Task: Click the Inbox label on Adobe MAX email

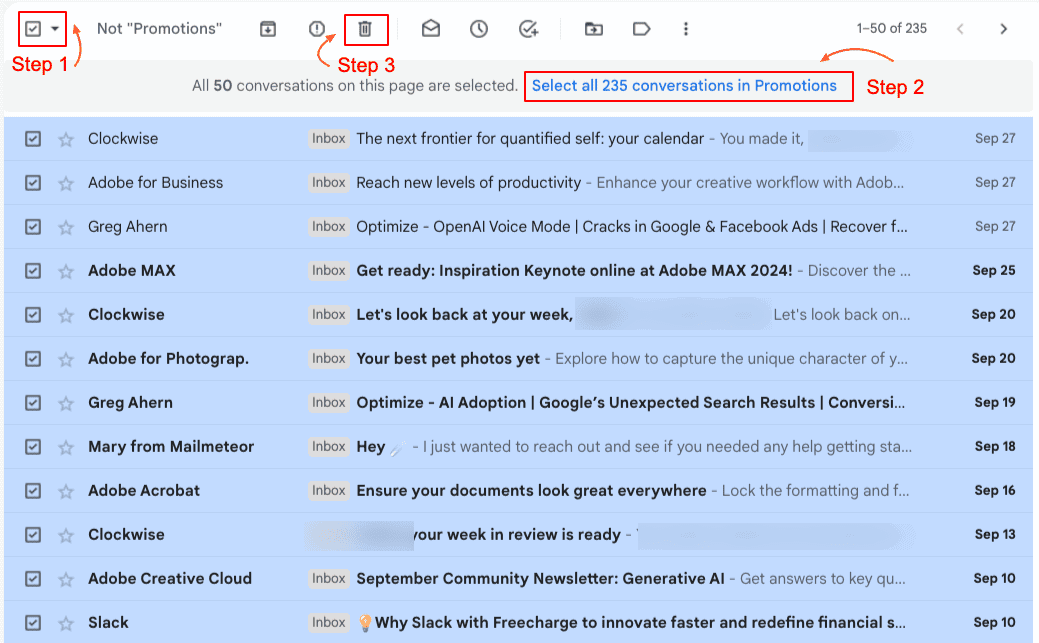Action: (329, 270)
